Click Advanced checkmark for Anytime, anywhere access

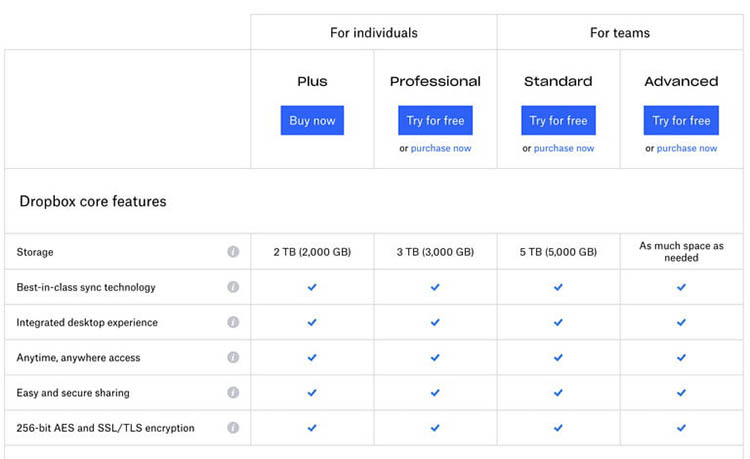[681, 357]
